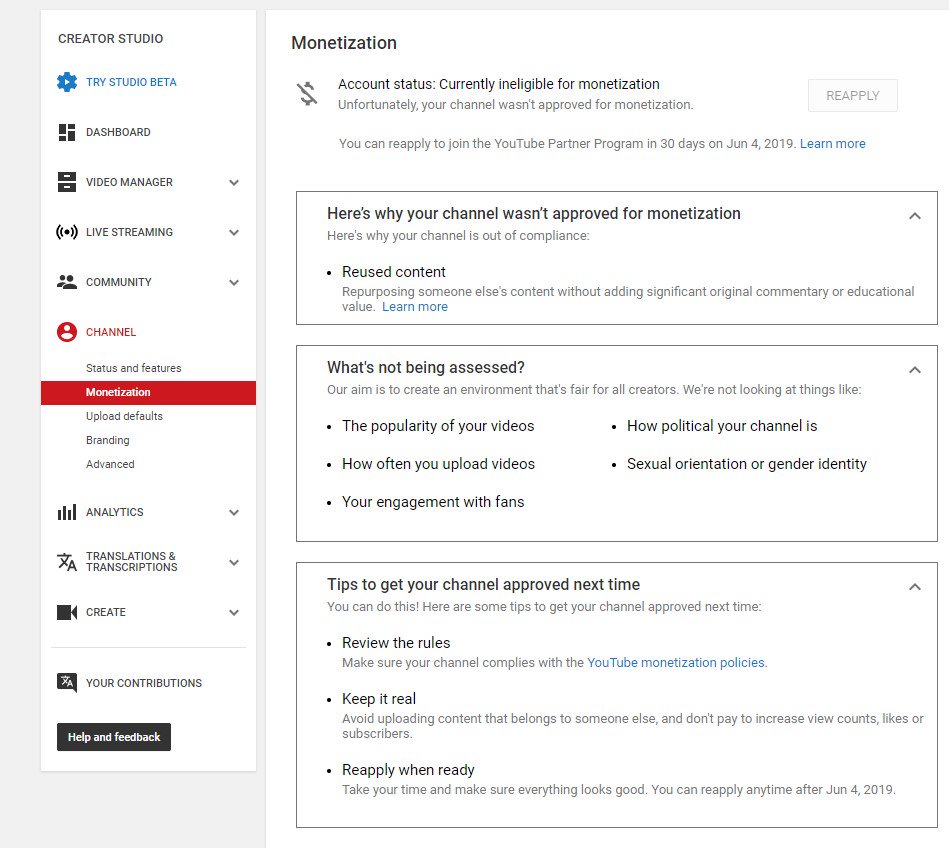Click the REAPPLY button
This screenshot has width=949, height=848.
click(852, 96)
